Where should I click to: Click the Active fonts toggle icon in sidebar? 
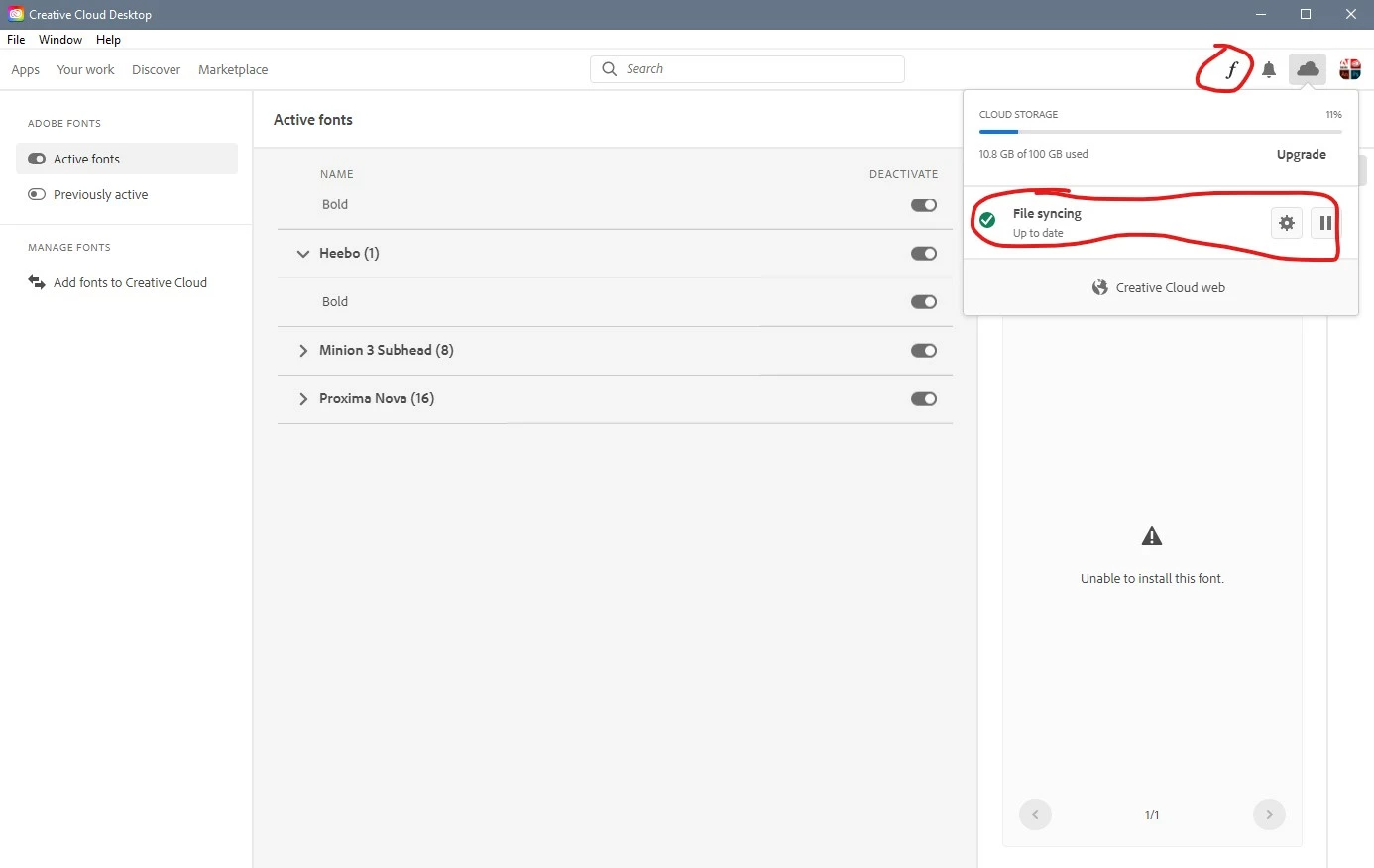point(37,159)
